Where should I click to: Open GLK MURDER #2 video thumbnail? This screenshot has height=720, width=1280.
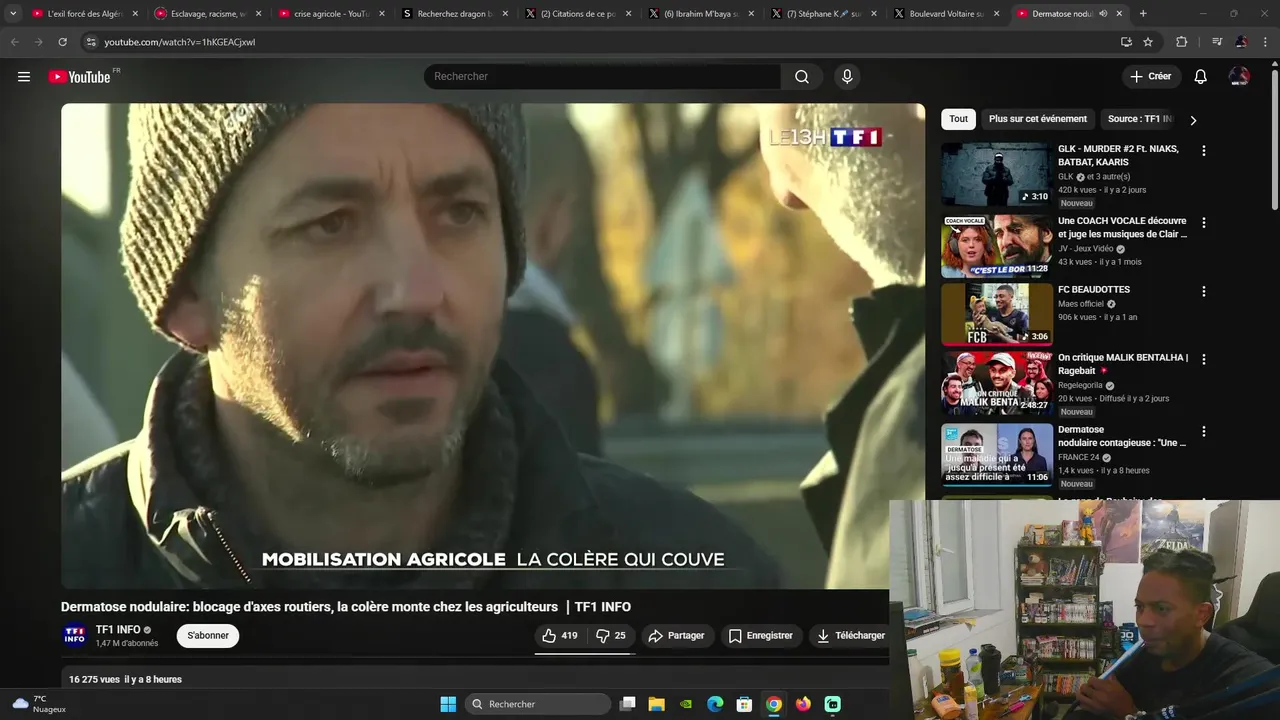[x=997, y=174]
